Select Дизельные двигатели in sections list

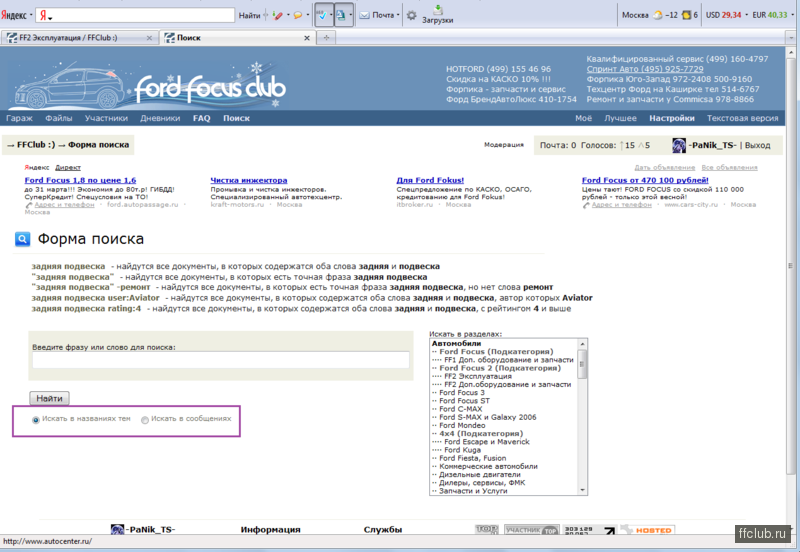point(480,474)
